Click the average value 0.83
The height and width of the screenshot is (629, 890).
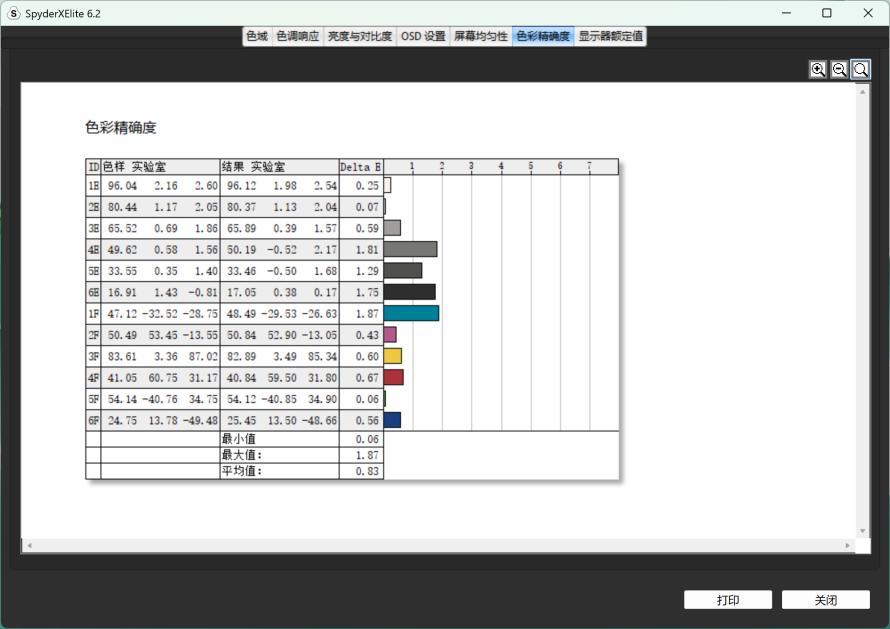(367, 471)
